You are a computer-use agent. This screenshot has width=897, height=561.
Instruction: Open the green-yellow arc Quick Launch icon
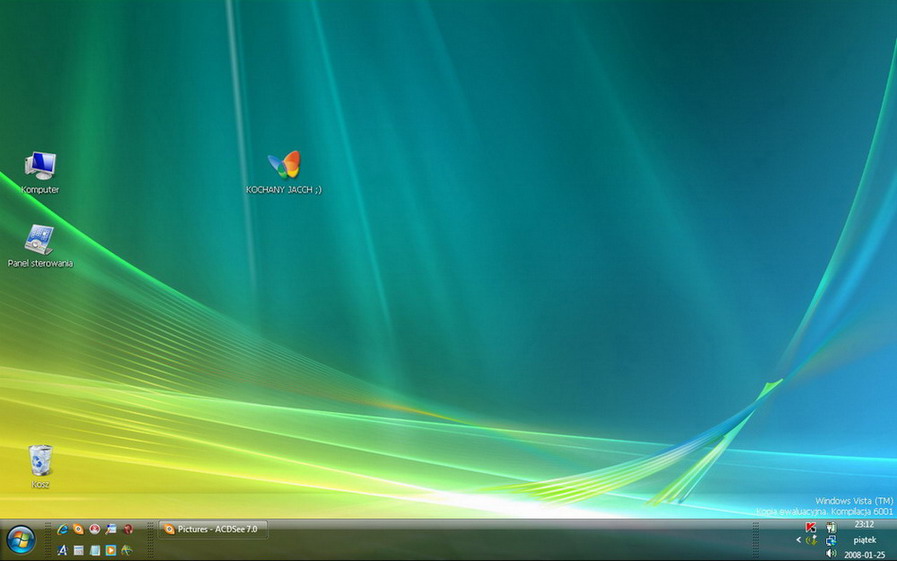[x=126, y=550]
